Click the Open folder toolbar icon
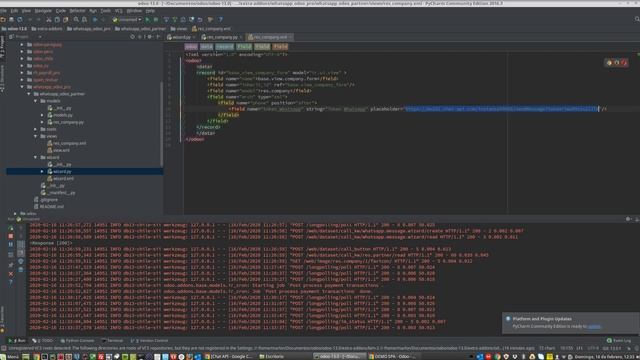Screen dimensions: 640x360 click(x=3, y=20)
